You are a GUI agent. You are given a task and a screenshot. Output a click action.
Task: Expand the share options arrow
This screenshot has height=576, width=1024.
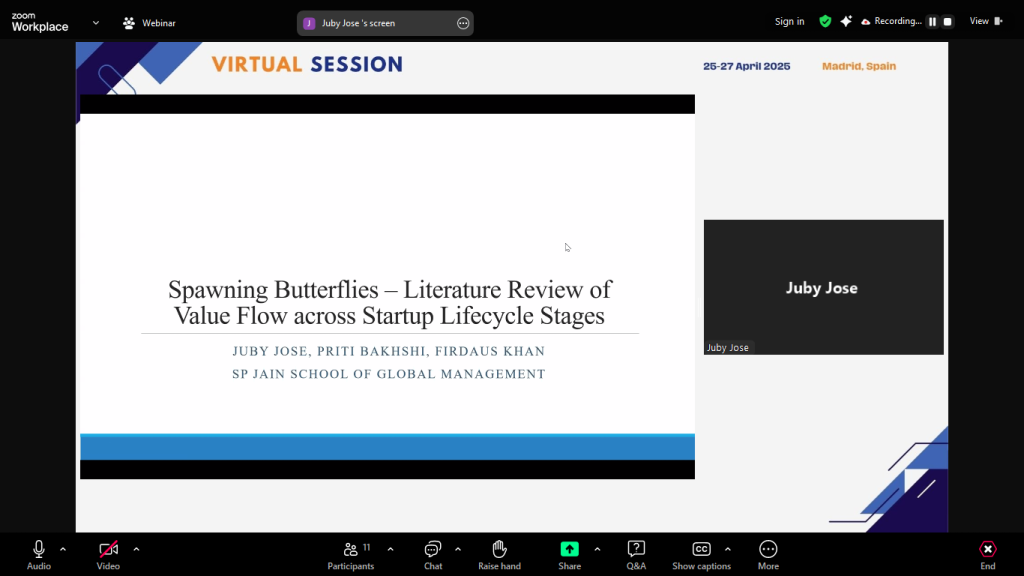coord(597,549)
